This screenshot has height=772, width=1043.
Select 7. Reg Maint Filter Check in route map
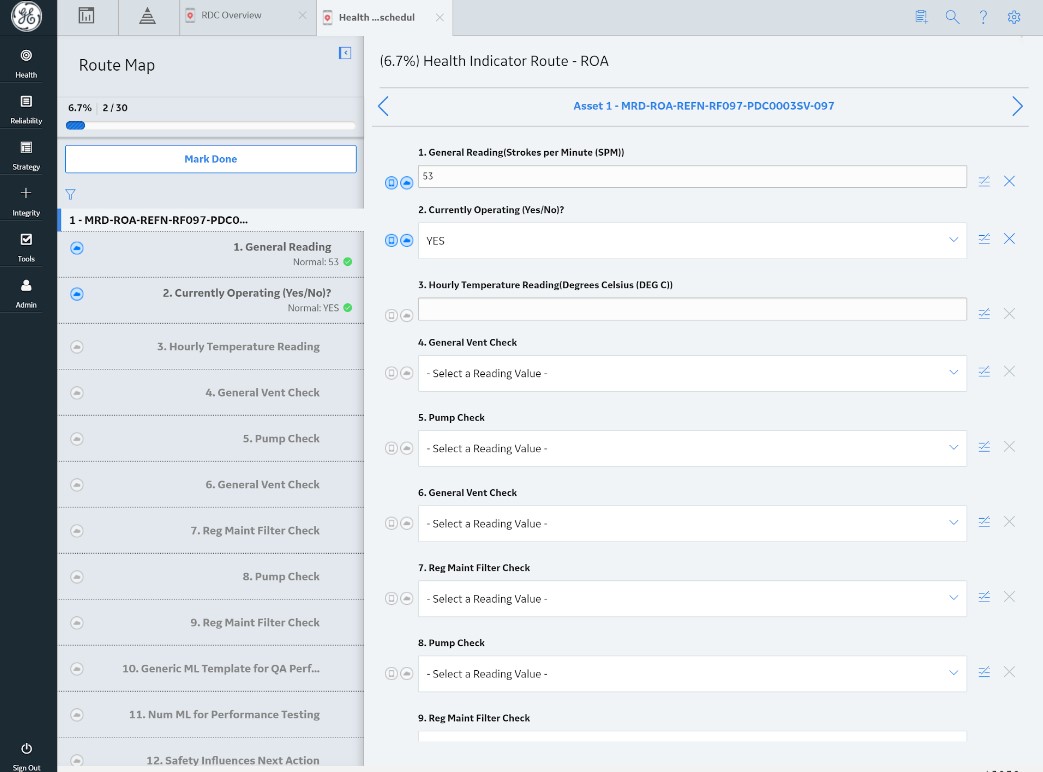[x=212, y=530]
